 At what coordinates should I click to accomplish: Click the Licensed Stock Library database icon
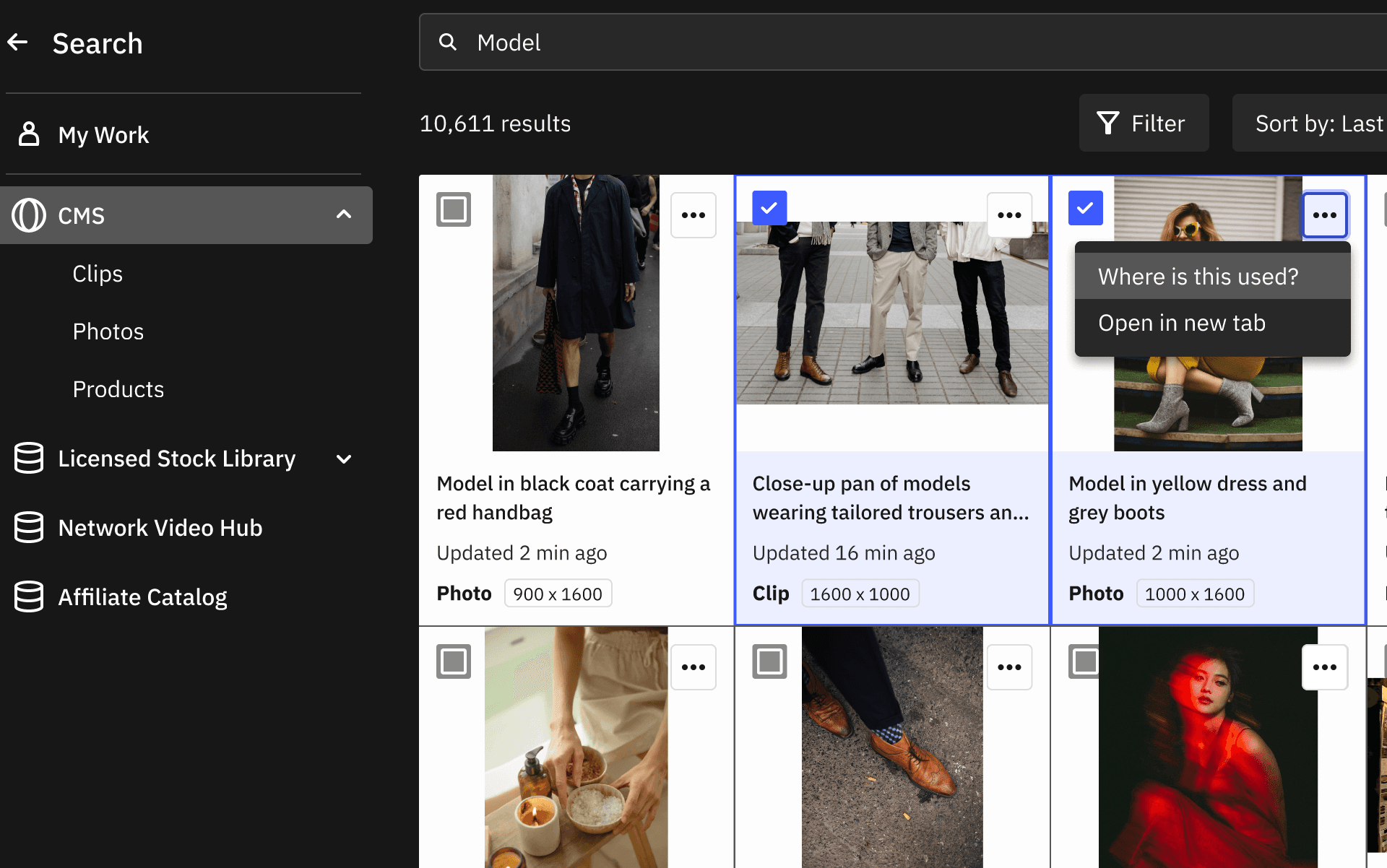29,459
